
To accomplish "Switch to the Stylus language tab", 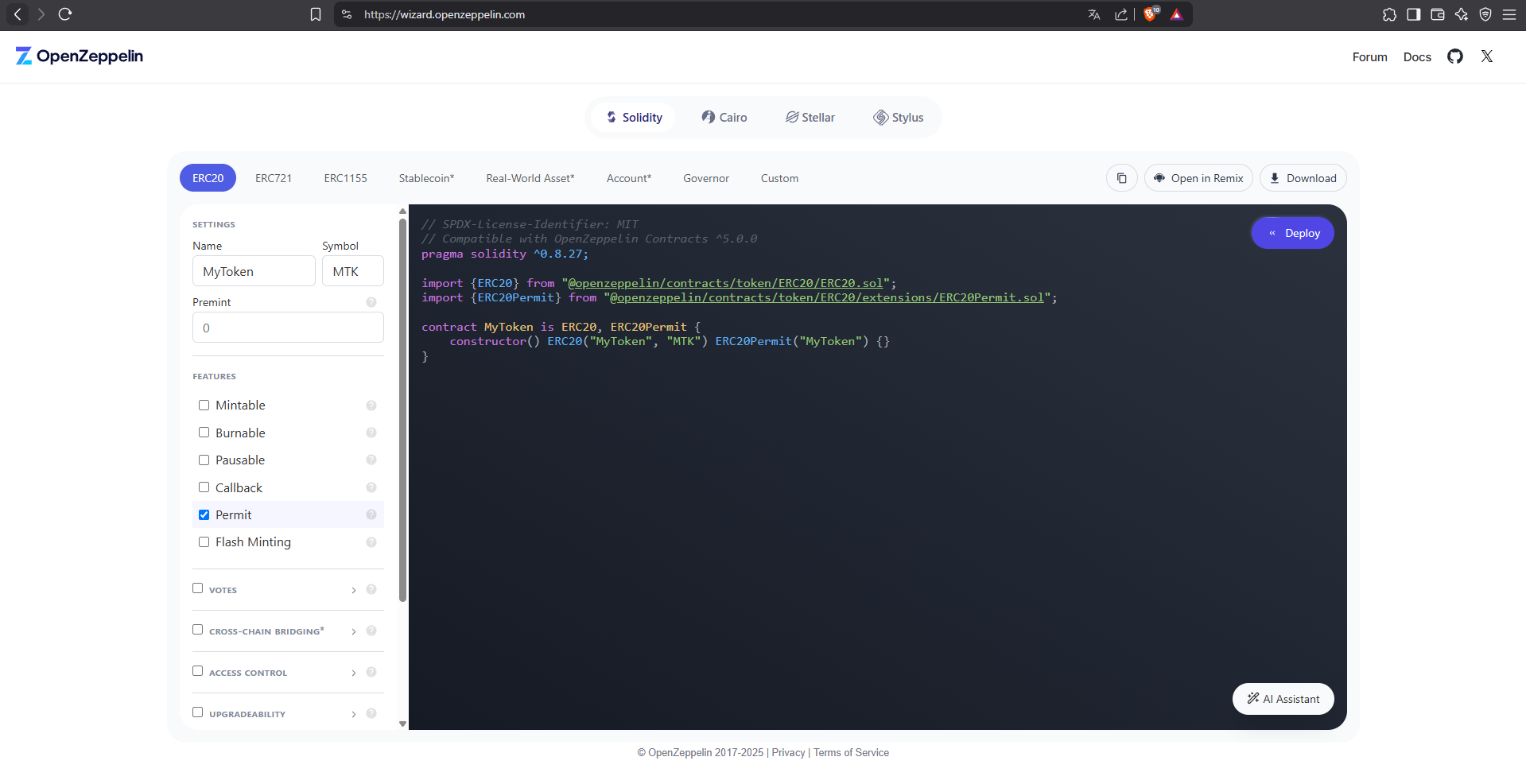I will (899, 117).
